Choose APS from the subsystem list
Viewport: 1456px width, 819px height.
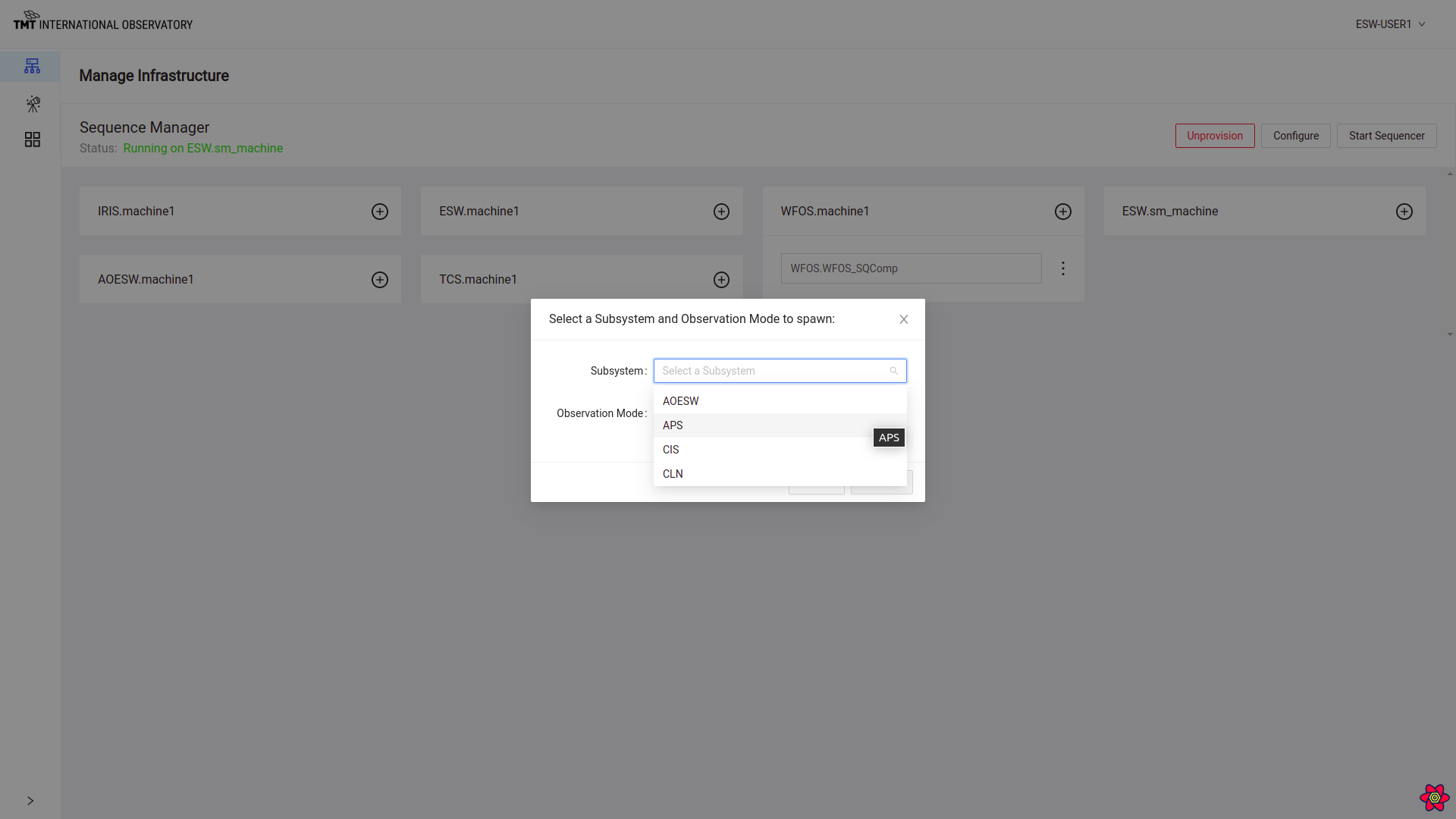[x=780, y=425]
